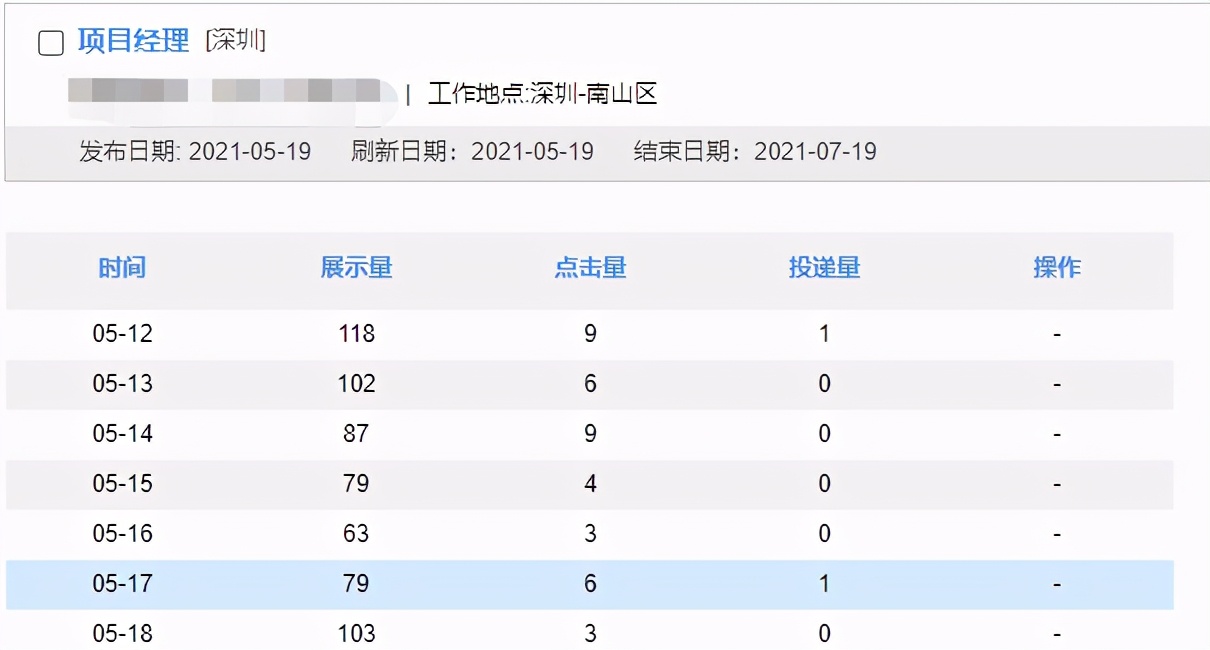Click the 点击量 value 3 on 05-18
The image size is (1210, 650).
(x=590, y=633)
